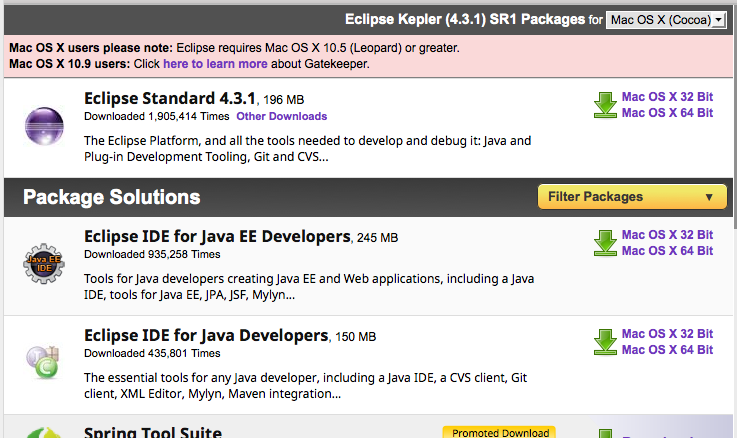Open Other Downloads link for Eclipse Standard
737x438 pixels.
click(282, 116)
